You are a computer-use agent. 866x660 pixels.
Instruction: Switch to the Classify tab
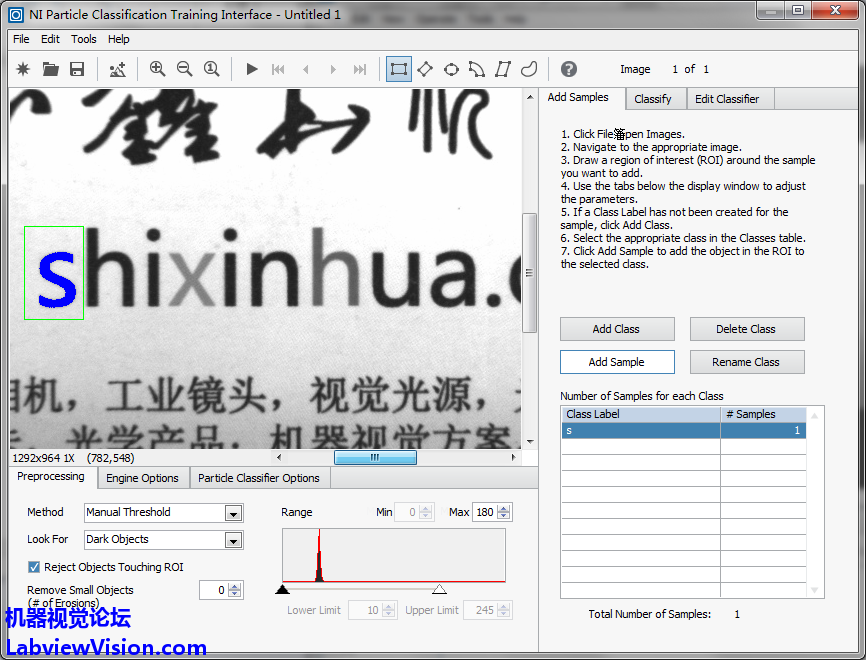653,99
